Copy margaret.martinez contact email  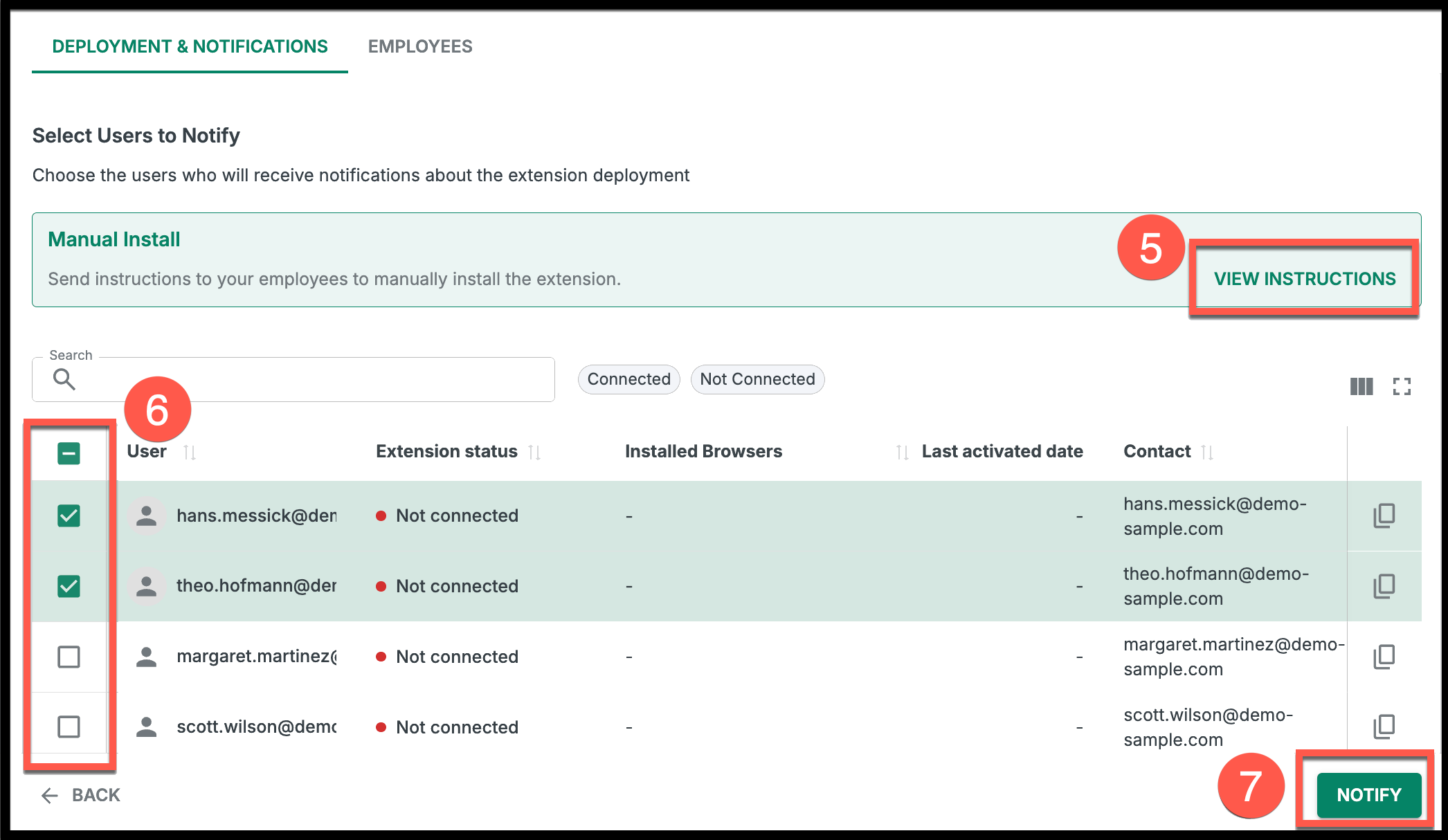pos(1384,657)
